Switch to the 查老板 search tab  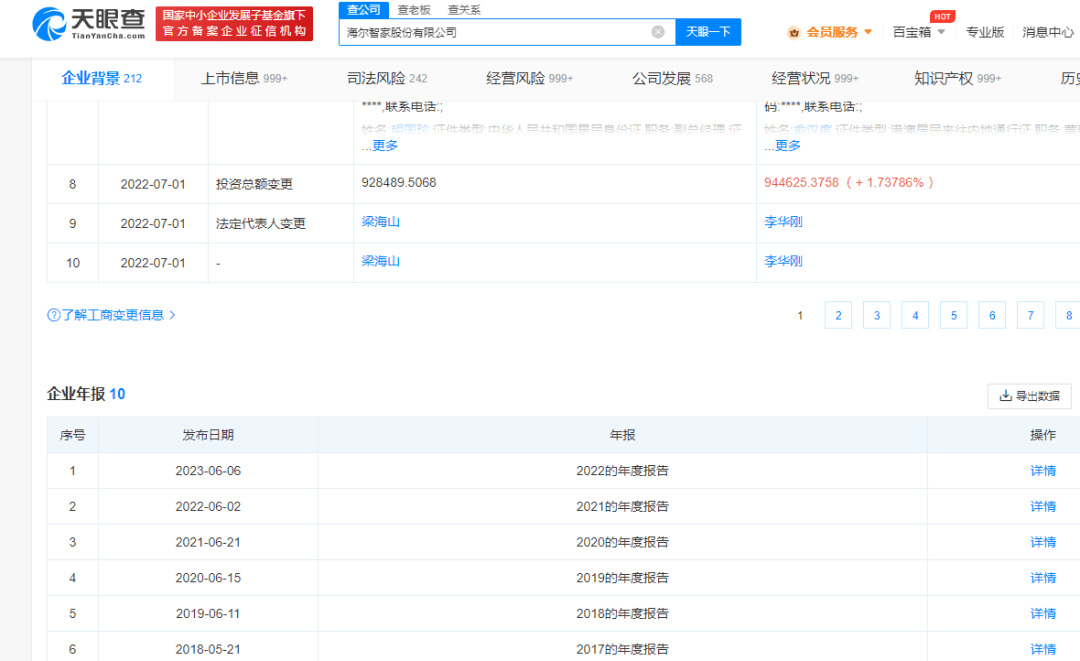(414, 10)
